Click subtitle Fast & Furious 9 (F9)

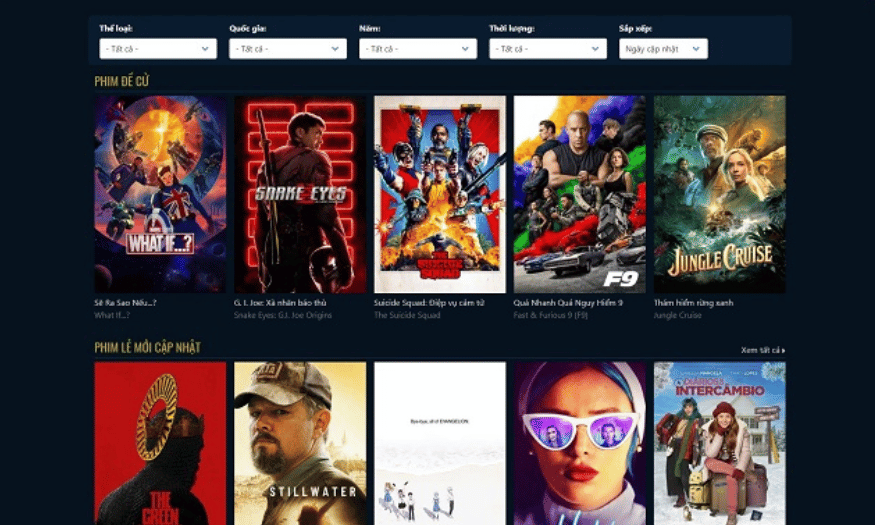pos(551,315)
